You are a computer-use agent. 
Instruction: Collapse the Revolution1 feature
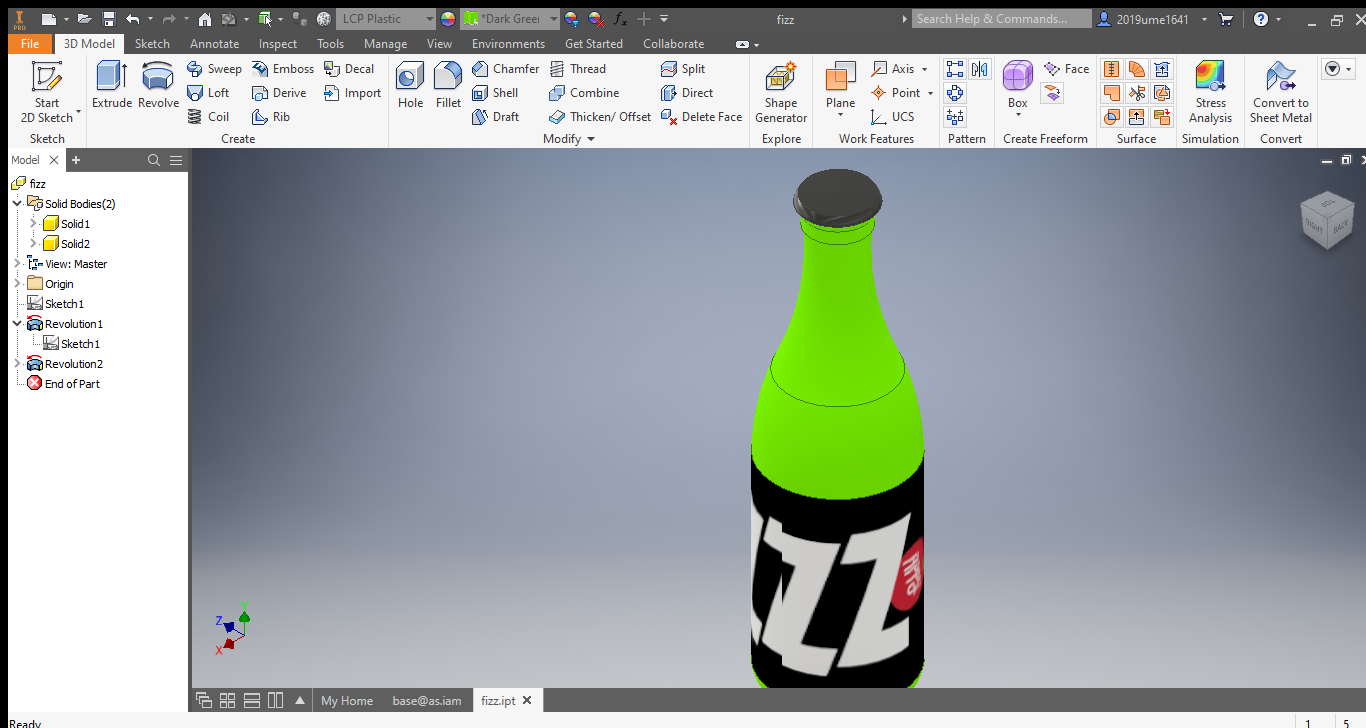click(x=17, y=323)
